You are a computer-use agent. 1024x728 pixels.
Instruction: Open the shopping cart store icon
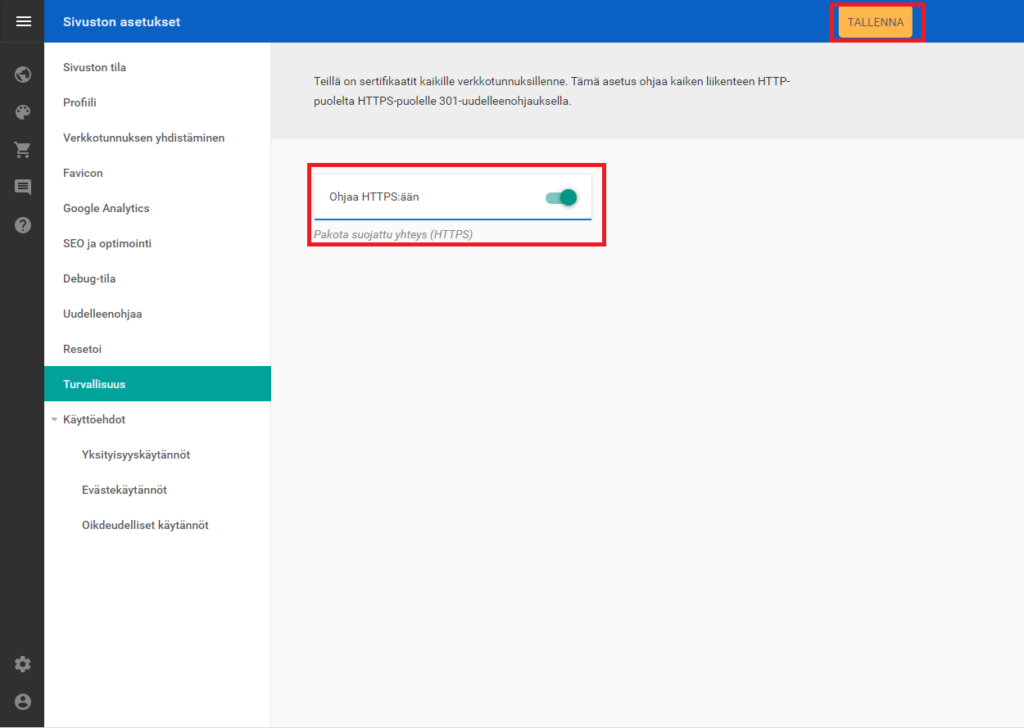[x=22, y=150]
